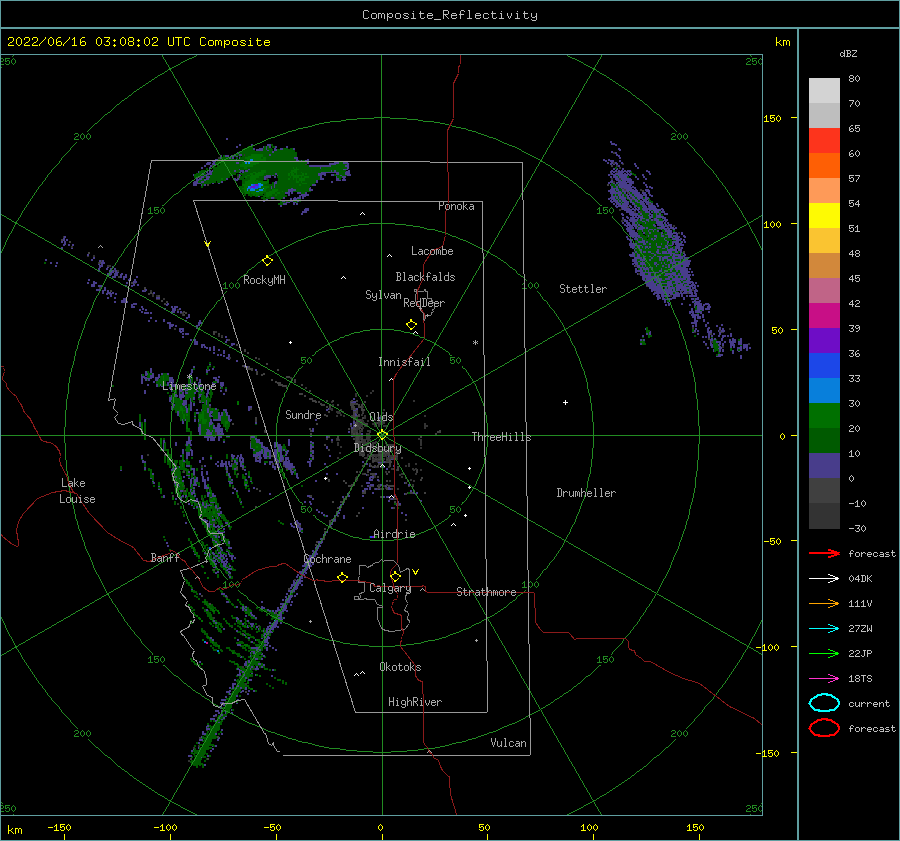Click the white plus marker west of Drumheller
Screen dimensions: 900x841
(x=565, y=402)
